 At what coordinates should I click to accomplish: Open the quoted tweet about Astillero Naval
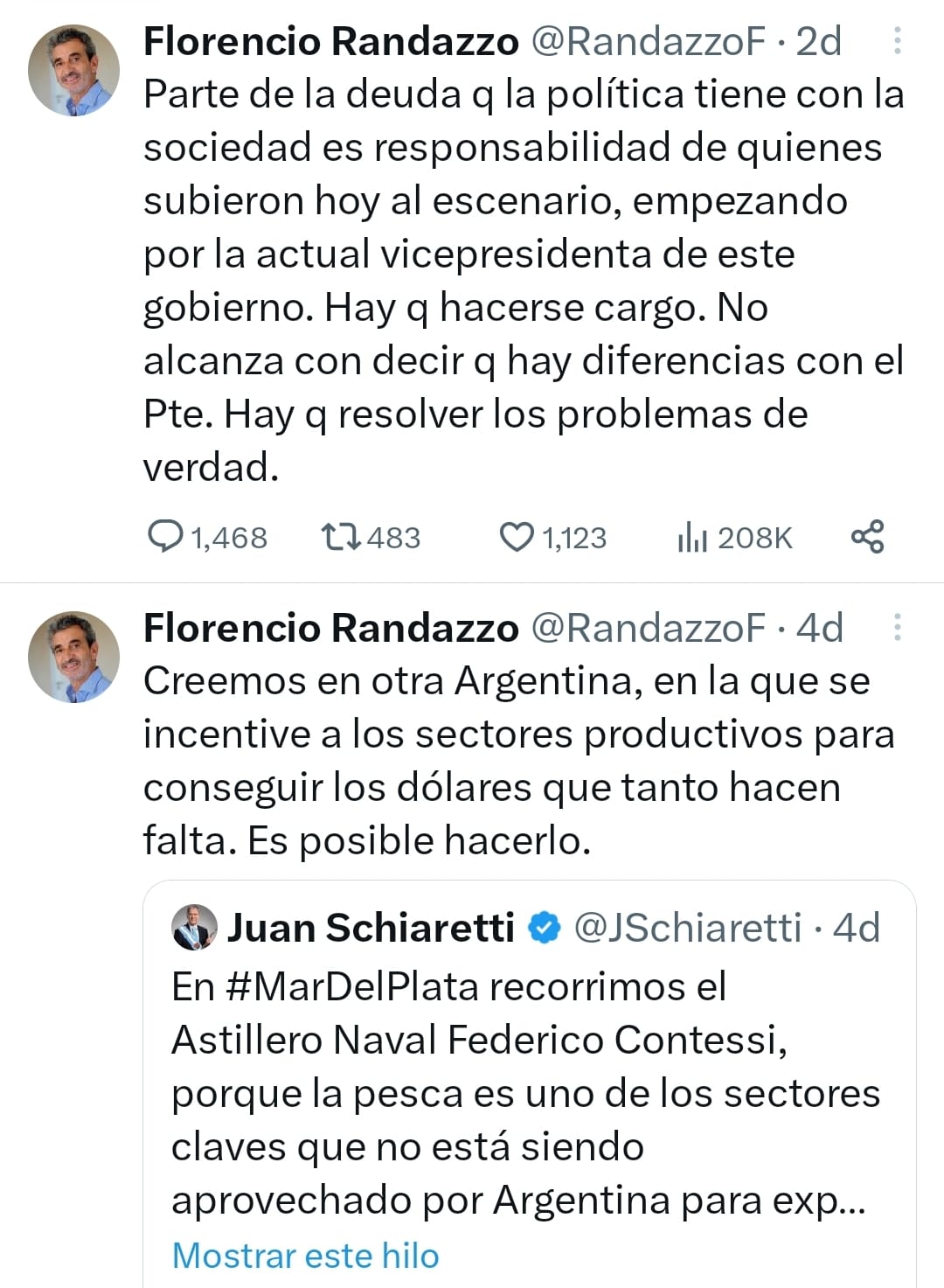point(524,1093)
